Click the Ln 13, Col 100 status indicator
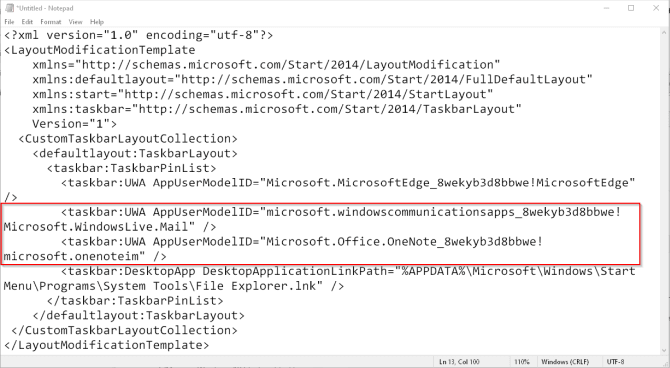Viewport: 670px width, 368px height. coord(459,362)
